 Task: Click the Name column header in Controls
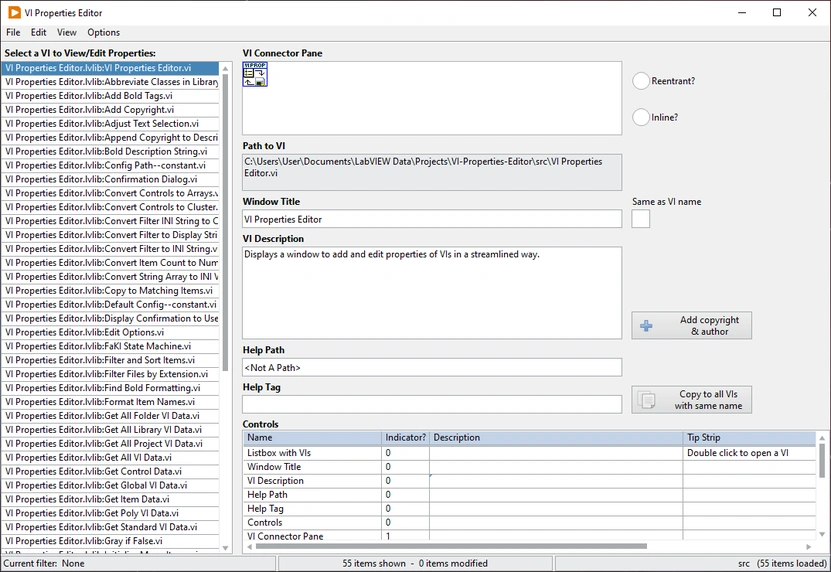click(x=312, y=437)
